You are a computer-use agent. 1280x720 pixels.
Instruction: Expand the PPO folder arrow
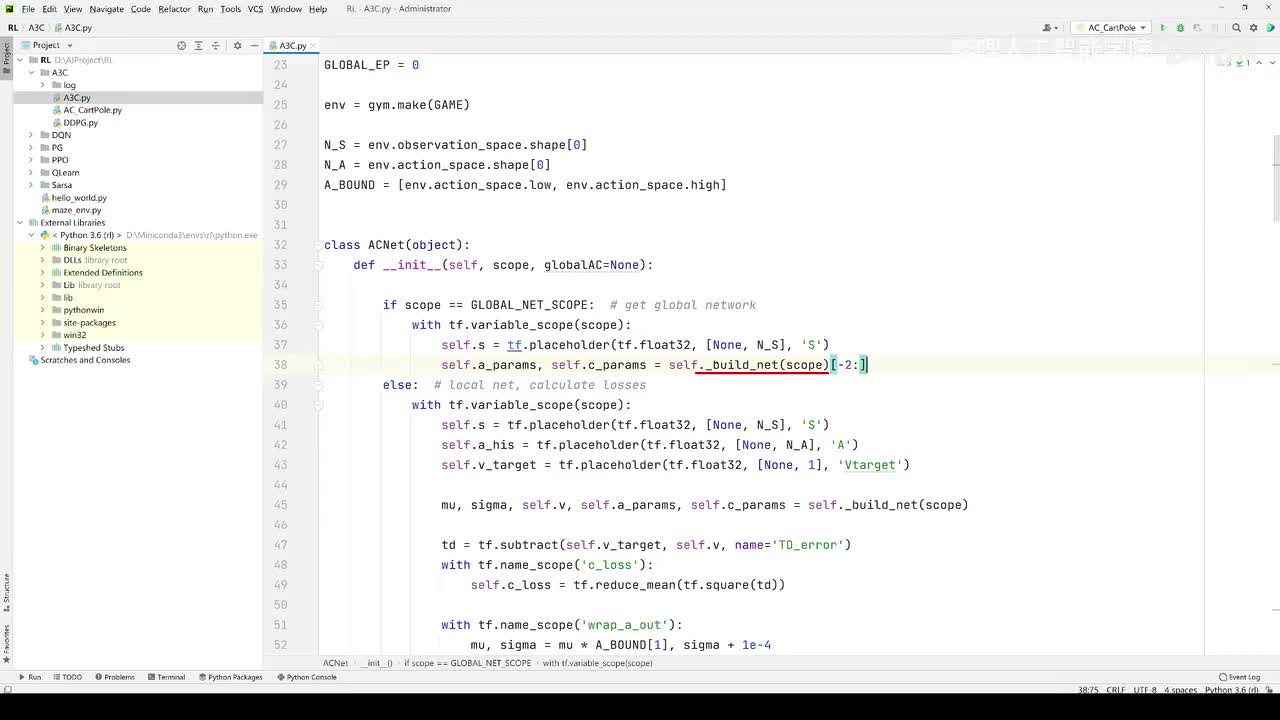31,160
